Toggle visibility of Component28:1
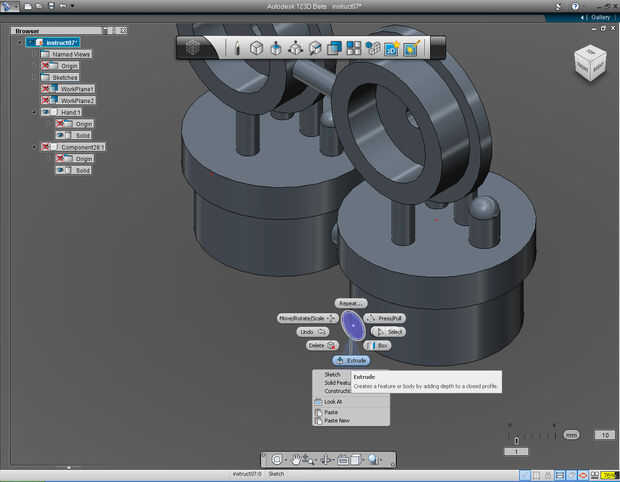Viewport: 620px width, 482px height. click(x=45, y=147)
